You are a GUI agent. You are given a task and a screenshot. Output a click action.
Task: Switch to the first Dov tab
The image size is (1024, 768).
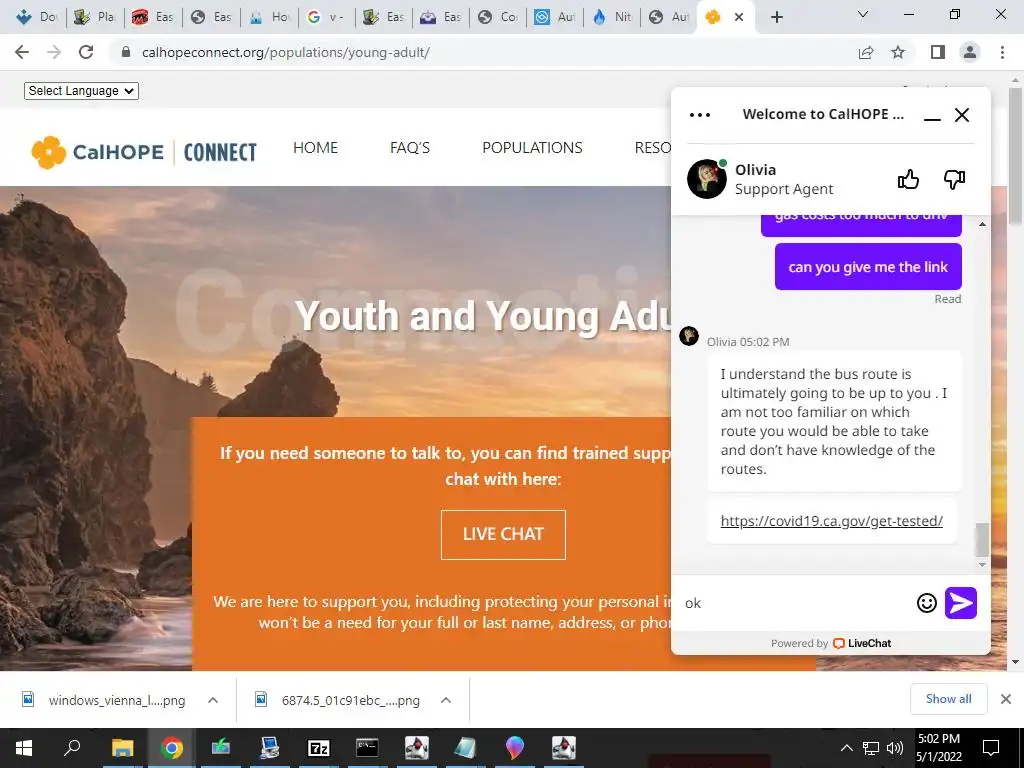38,17
